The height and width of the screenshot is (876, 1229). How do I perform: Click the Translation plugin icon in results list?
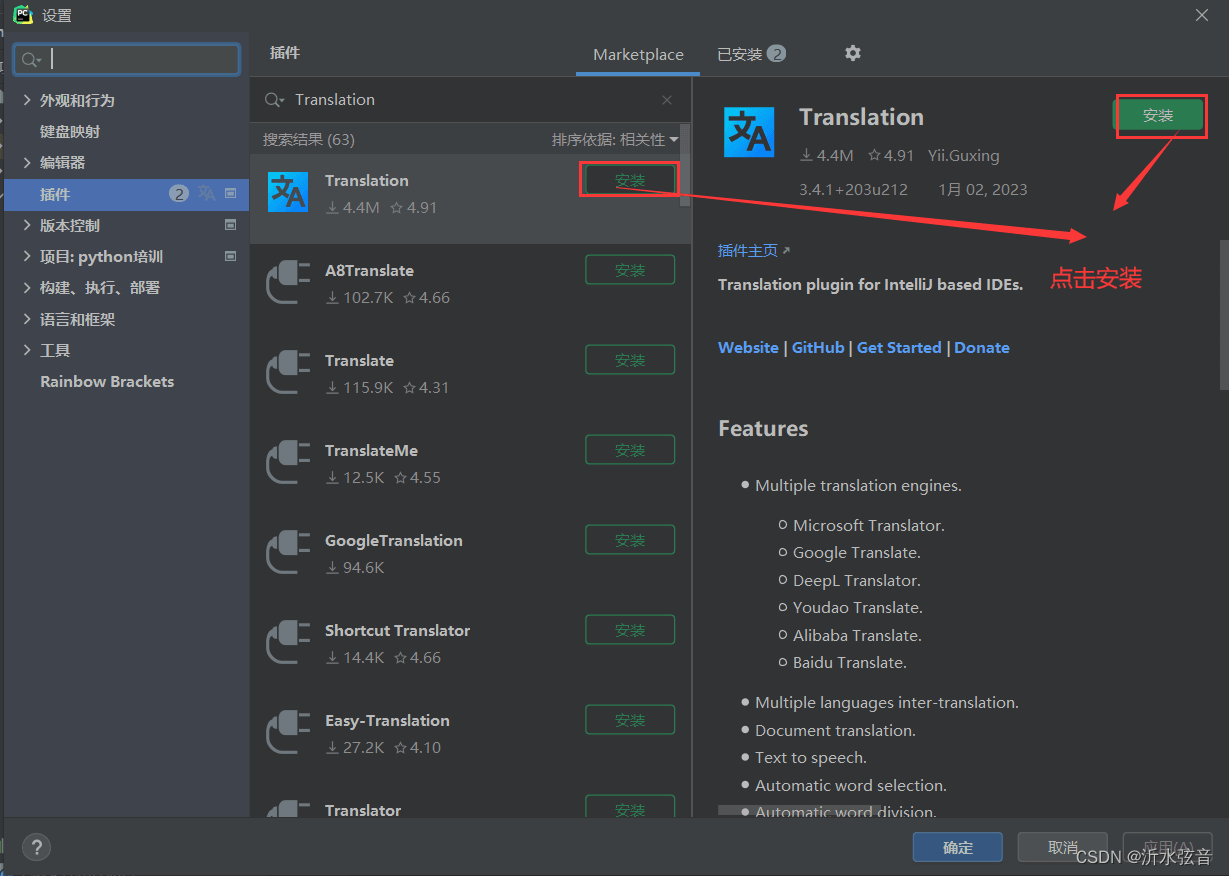(x=288, y=192)
